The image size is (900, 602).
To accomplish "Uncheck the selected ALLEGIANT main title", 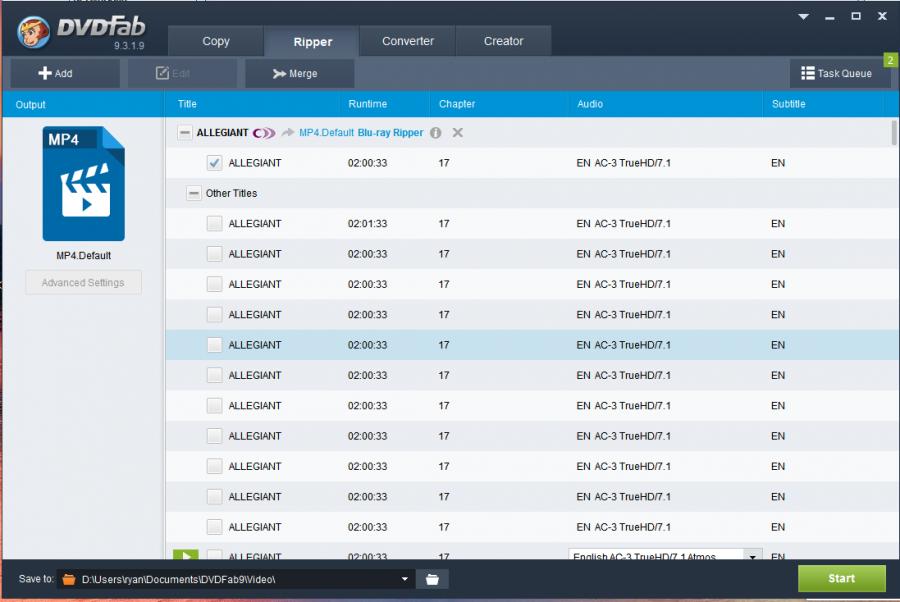I will [x=214, y=163].
